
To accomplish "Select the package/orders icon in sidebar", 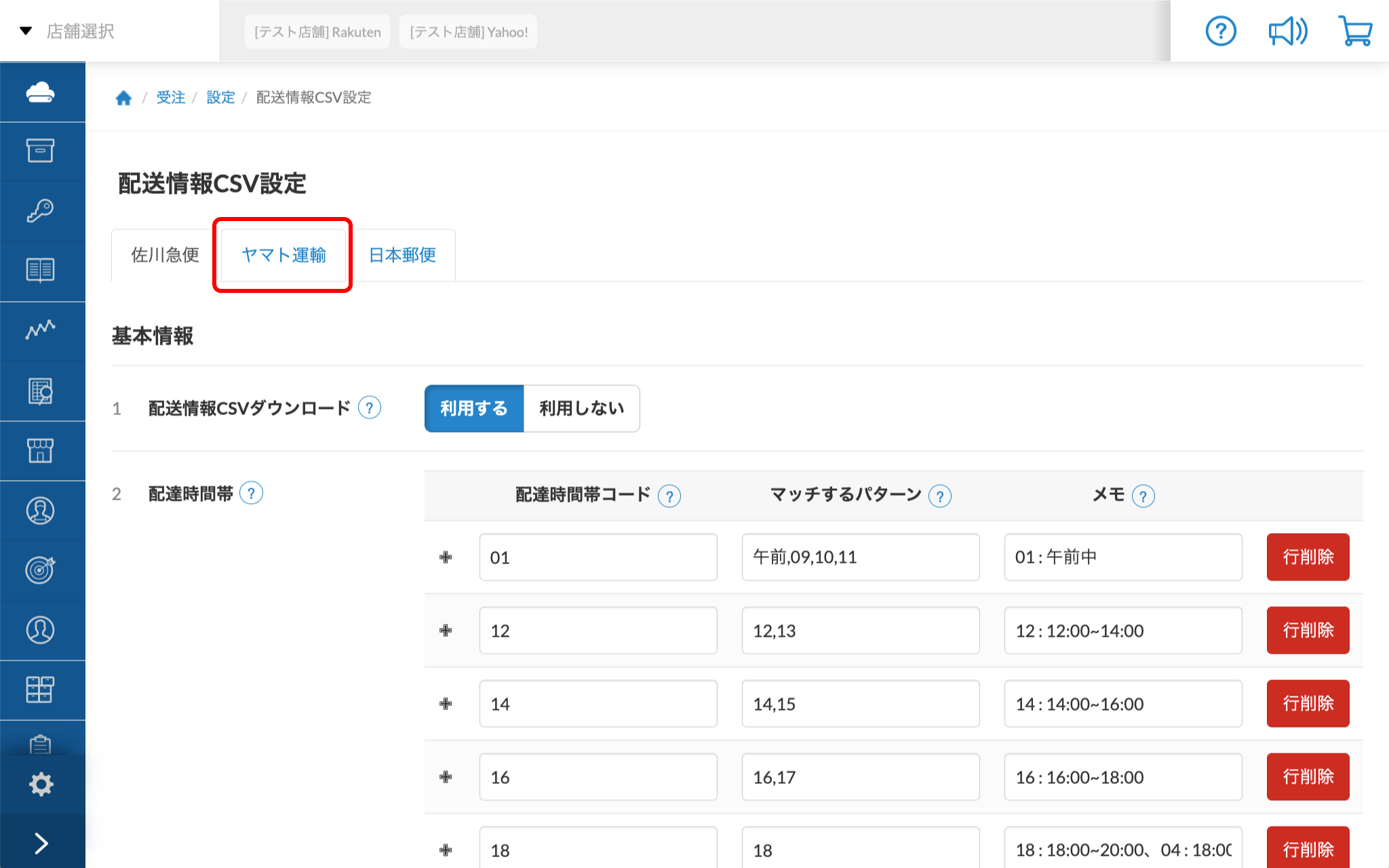I will point(42,151).
